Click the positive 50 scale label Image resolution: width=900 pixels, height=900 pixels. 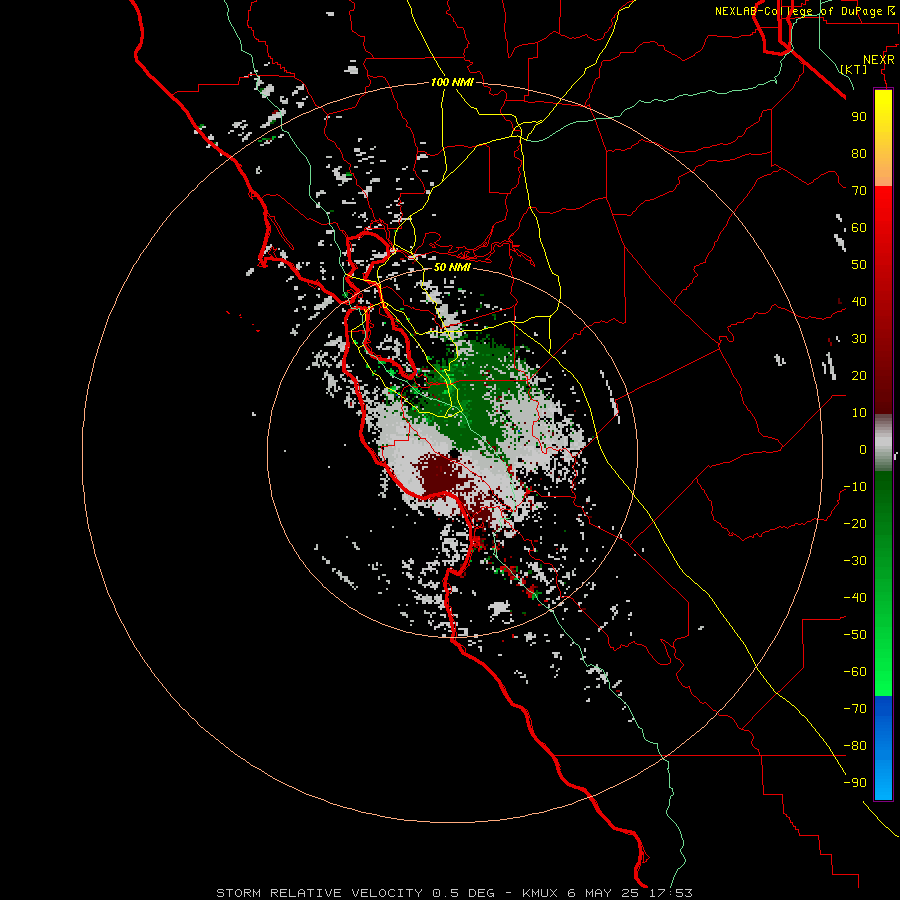tap(859, 265)
